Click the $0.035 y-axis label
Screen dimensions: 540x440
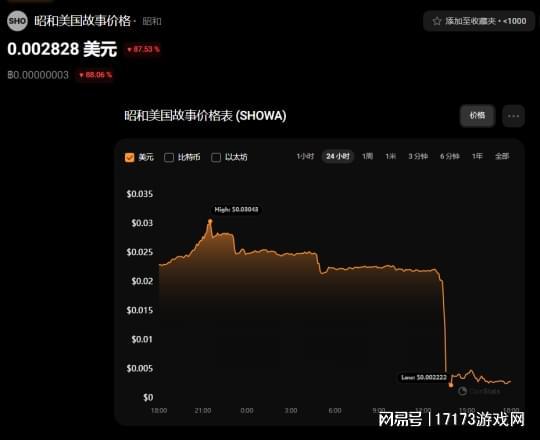coord(139,194)
